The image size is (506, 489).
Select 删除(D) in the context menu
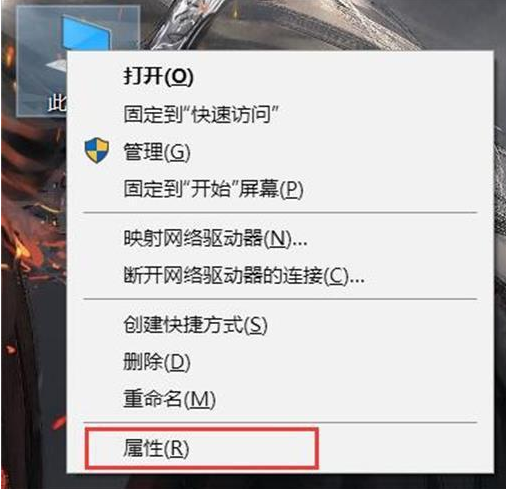click(157, 362)
